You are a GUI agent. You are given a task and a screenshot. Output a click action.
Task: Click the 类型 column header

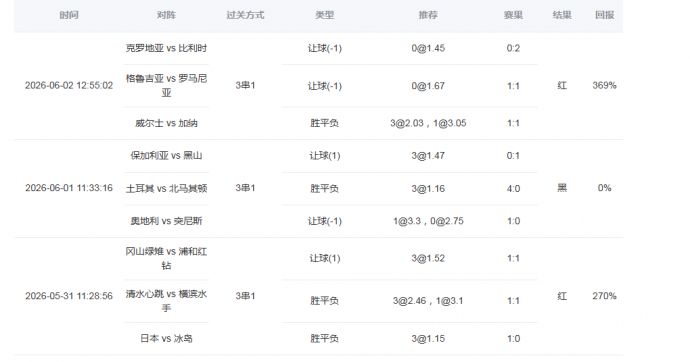(x=324, y=15)
